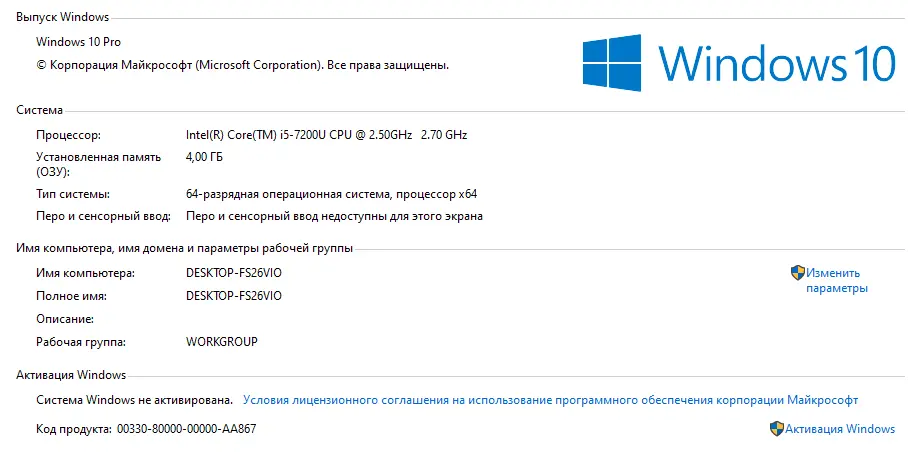This screenshot has height=457, width=908.
Task: Open the Изменить параметры link
Action: click(x=837, y=280)
